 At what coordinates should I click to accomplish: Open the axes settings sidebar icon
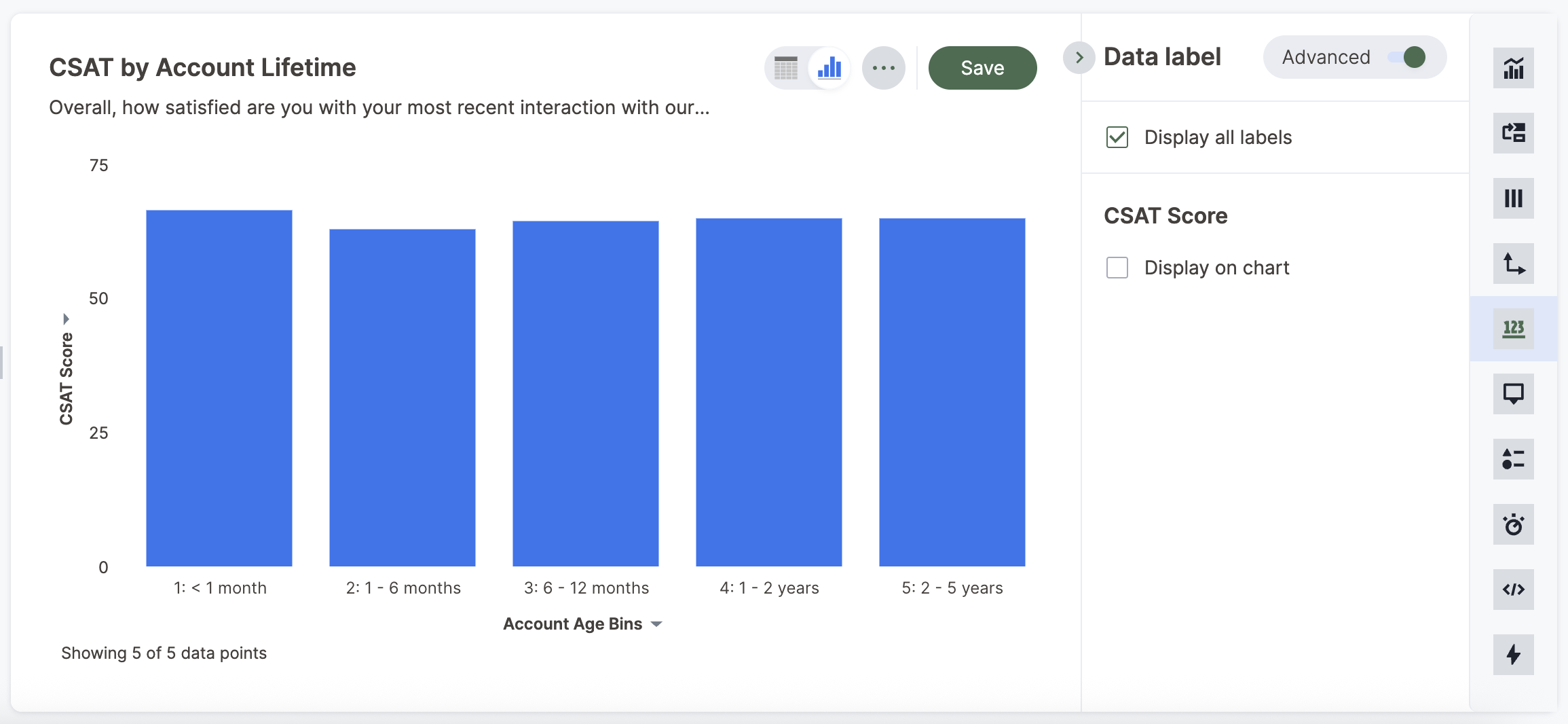[x=1513, y=264]
